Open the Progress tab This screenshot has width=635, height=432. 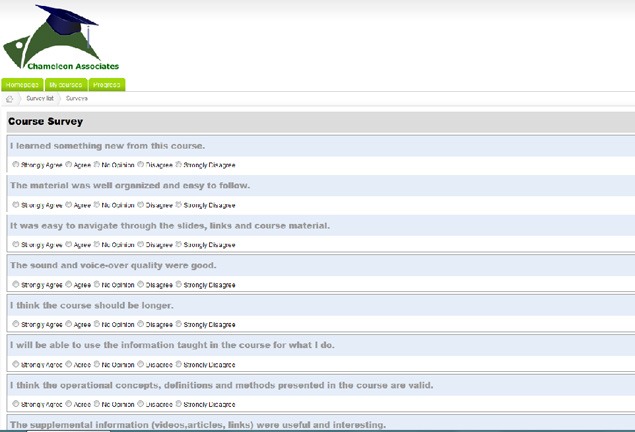(x=106, y=85)
